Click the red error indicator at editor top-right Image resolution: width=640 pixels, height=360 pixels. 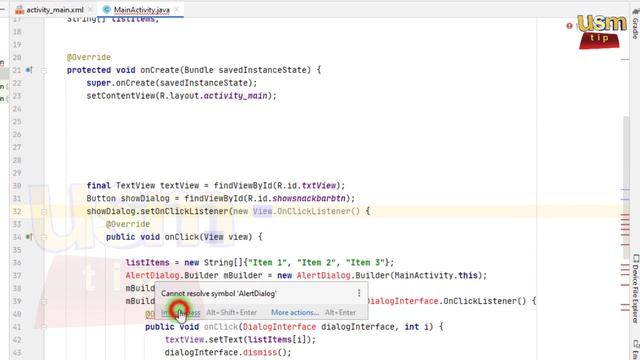pos(569,26)
